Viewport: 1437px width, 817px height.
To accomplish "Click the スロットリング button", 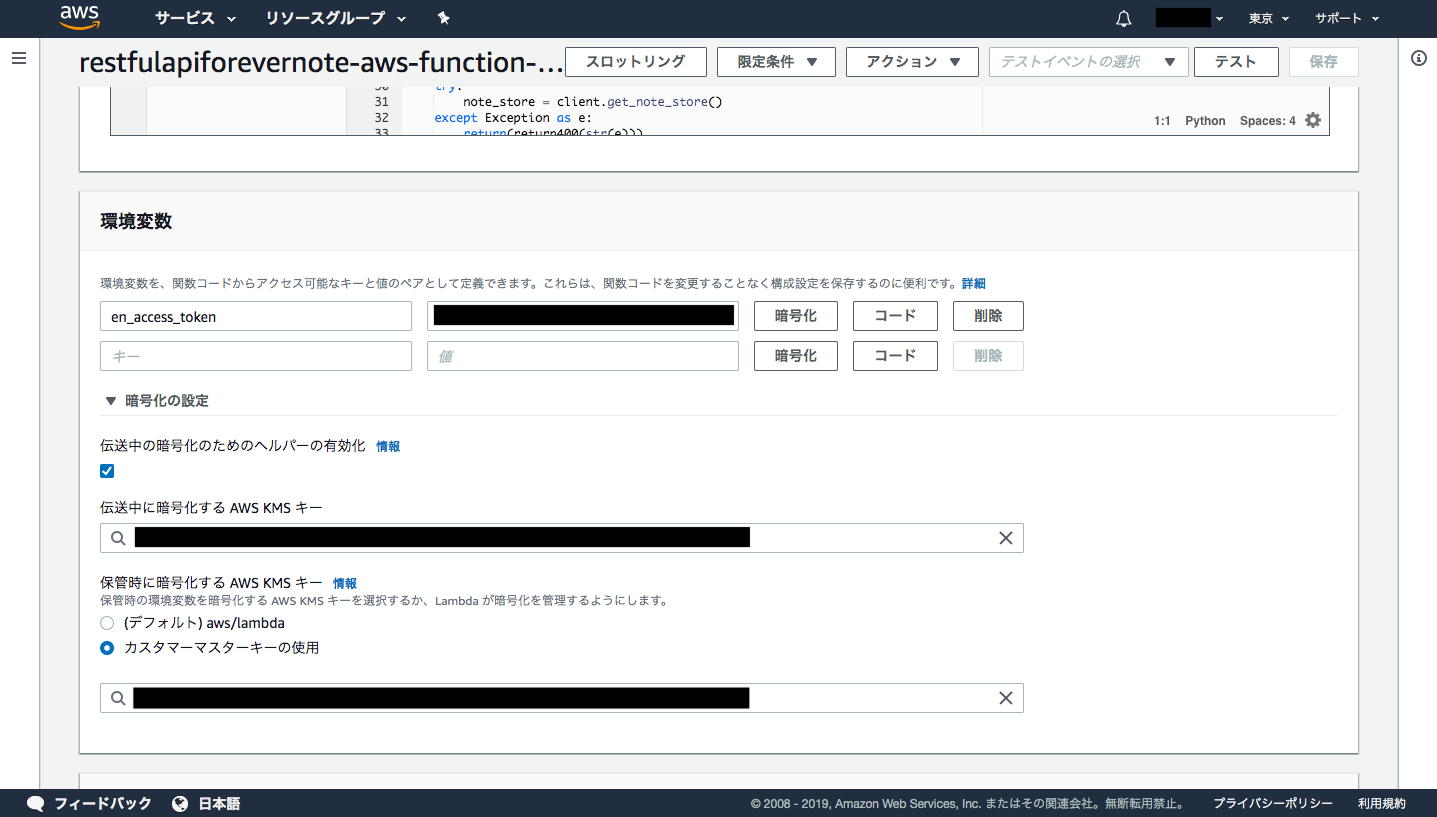I will 636,62.
